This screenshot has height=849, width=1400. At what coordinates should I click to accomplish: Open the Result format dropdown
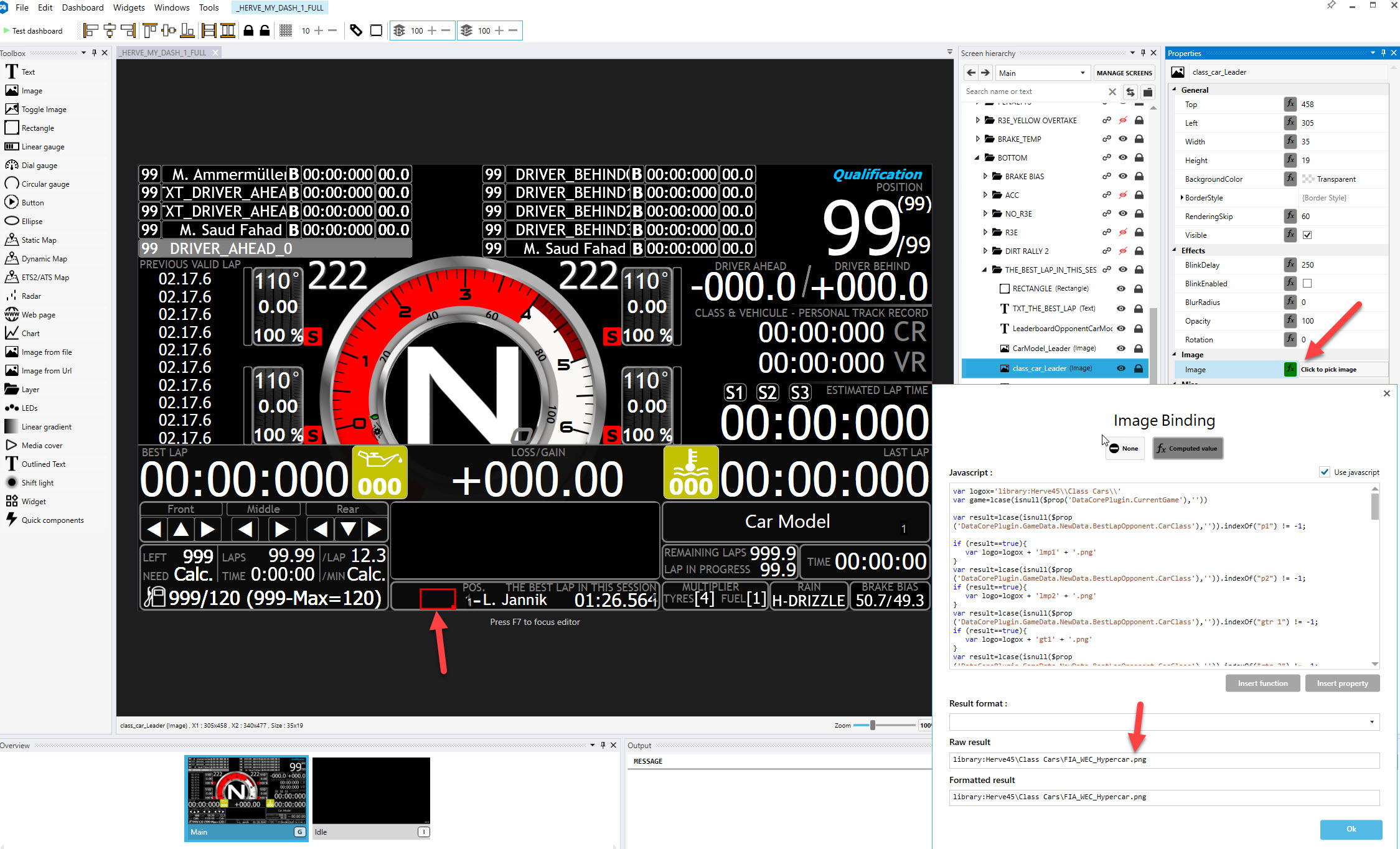click(1372, 722)
